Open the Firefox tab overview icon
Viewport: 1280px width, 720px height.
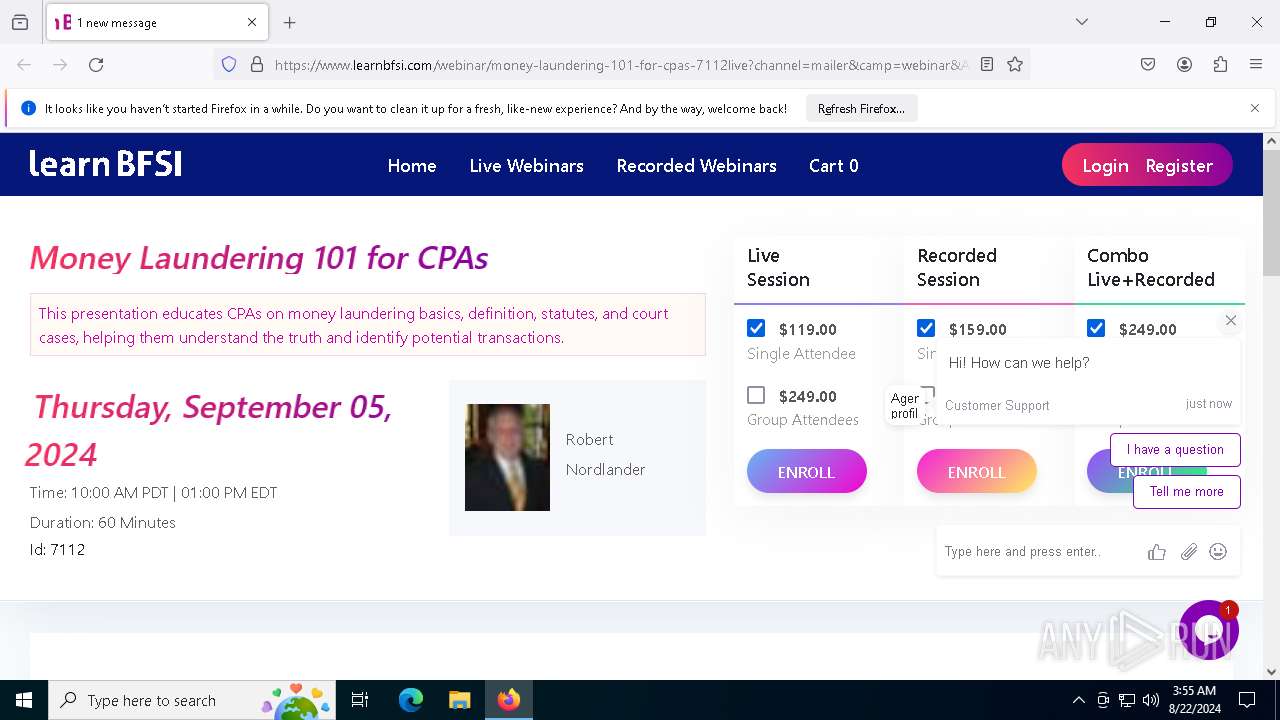point(20,22)
